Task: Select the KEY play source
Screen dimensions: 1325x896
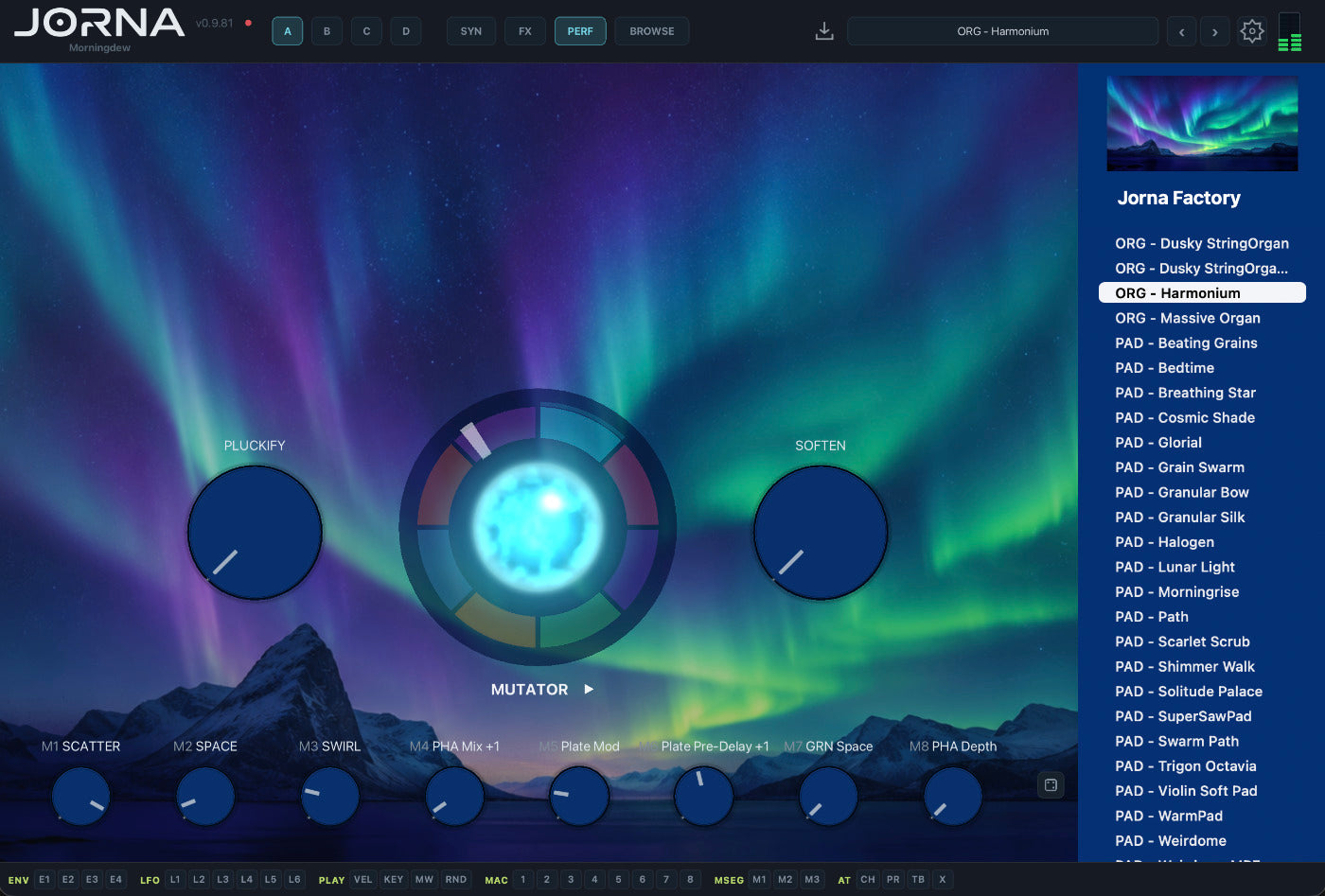Action: [x=394, y=880]
